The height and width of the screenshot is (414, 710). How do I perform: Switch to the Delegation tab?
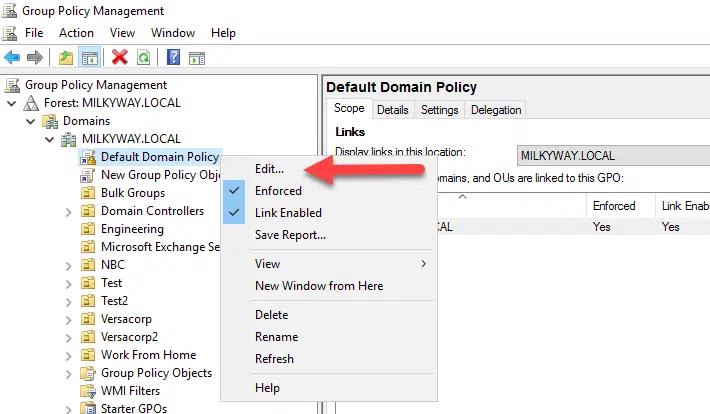tap(496, 110)
